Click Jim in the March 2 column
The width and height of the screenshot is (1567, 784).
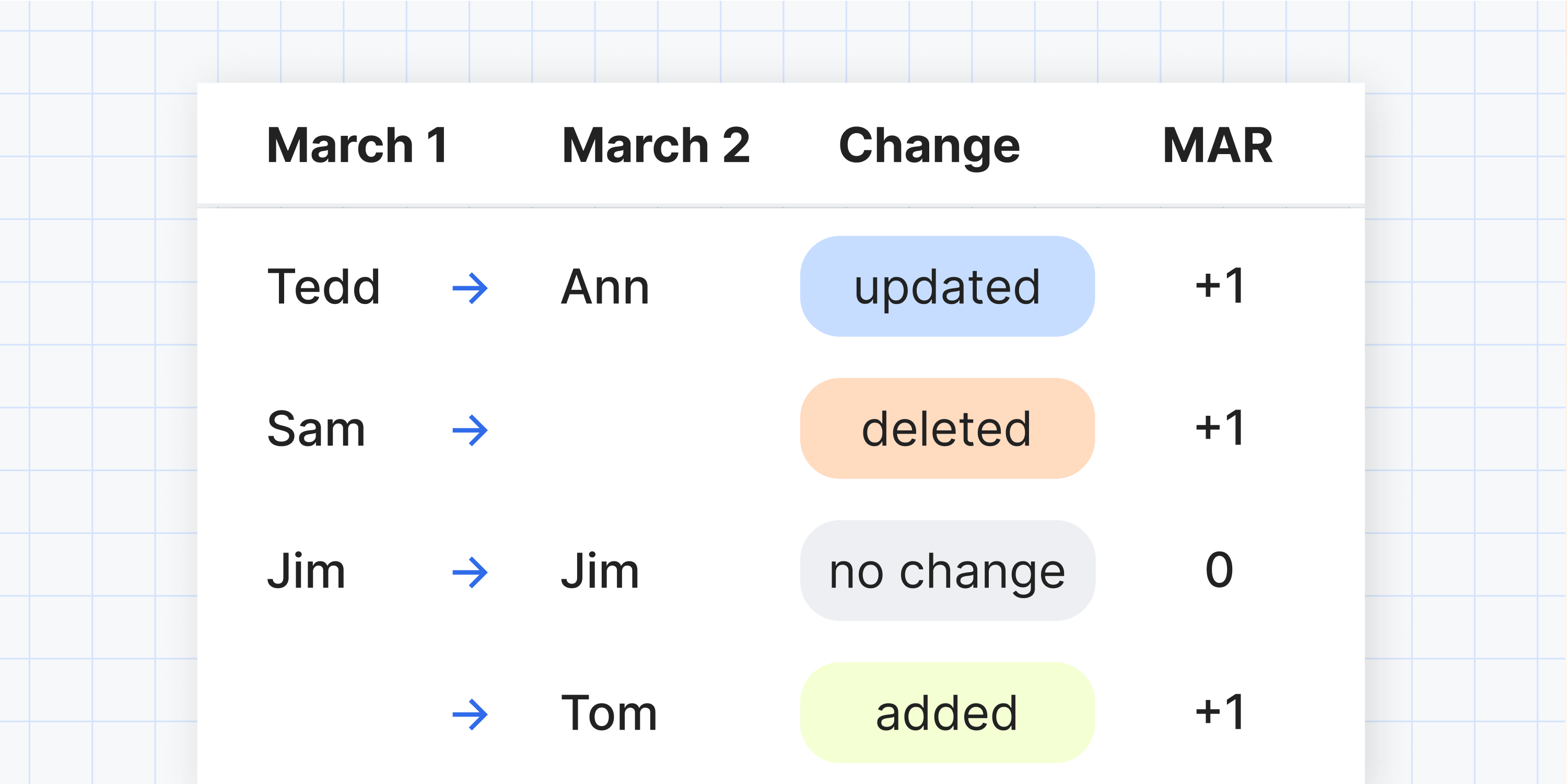(600, 570)
